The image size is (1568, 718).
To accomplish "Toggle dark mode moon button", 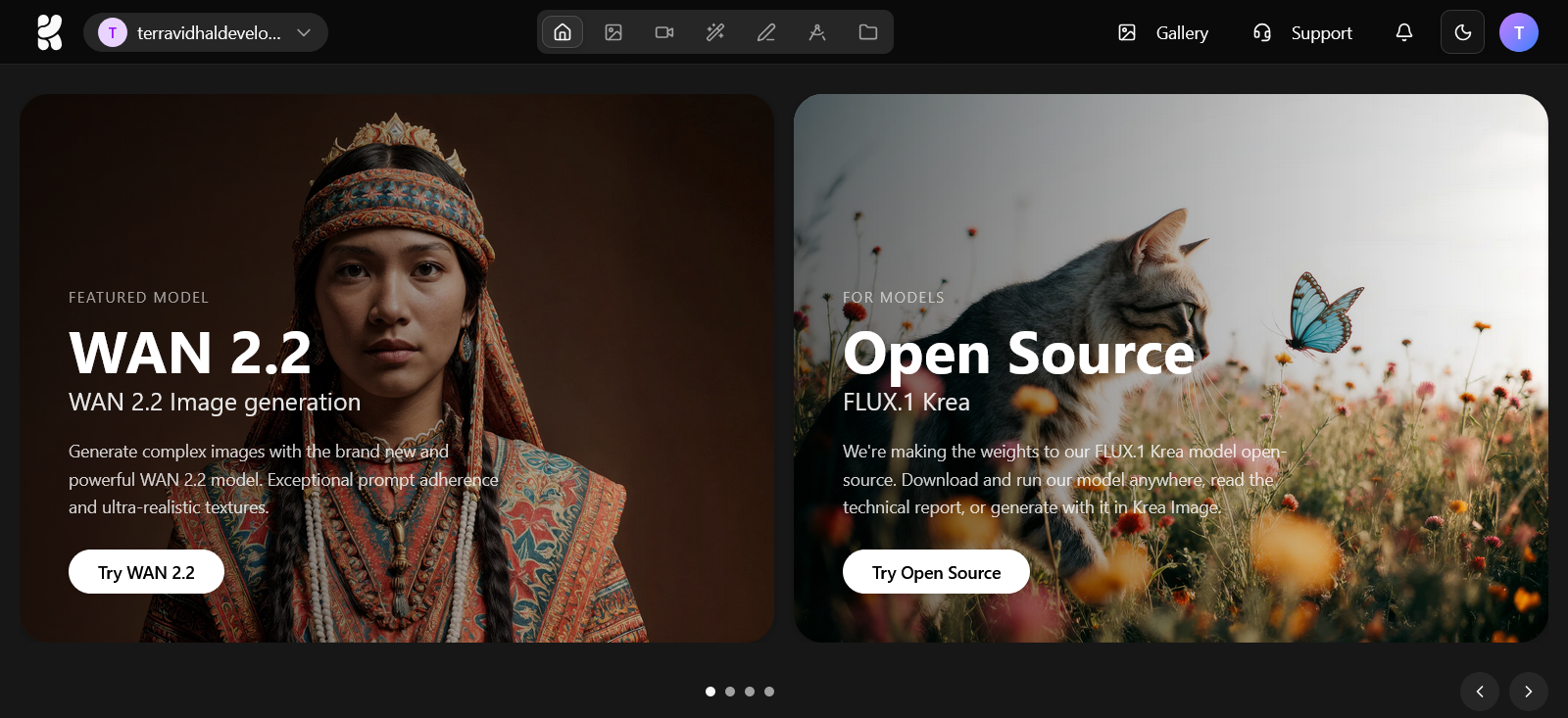I will [x=1462, y=32].
